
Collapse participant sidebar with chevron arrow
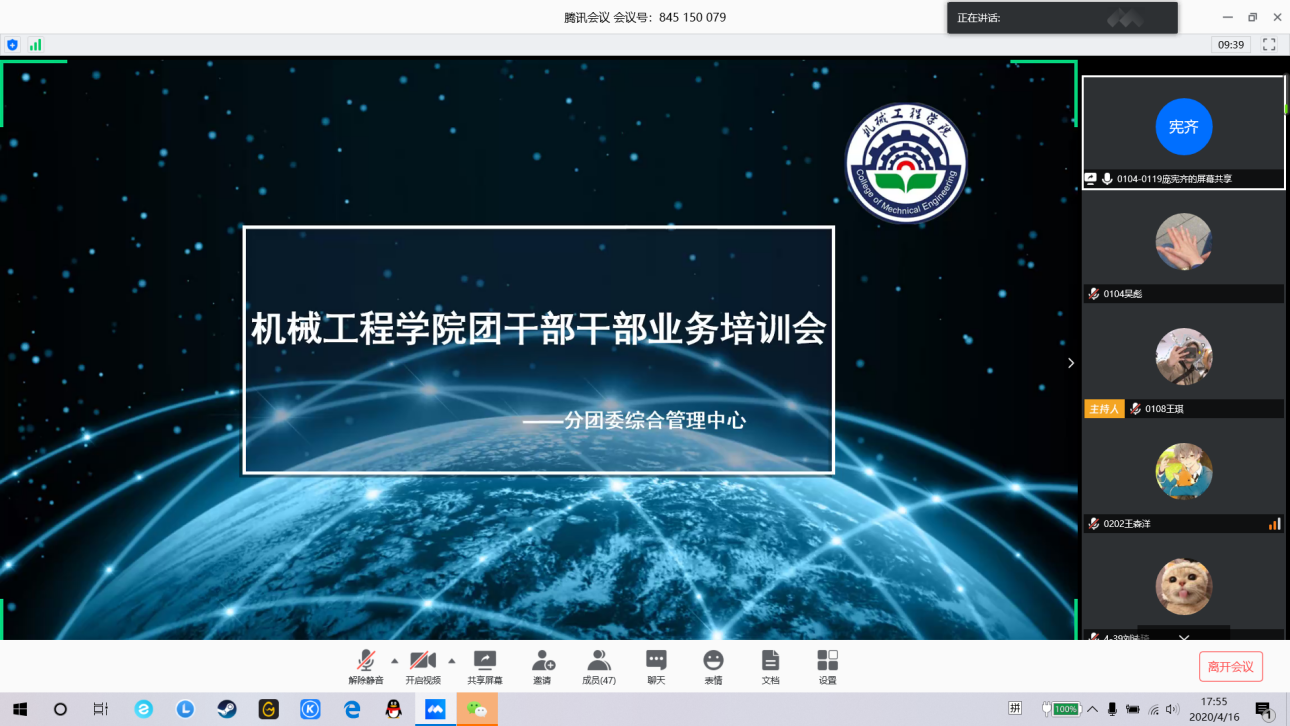(x=1071, y=363)
